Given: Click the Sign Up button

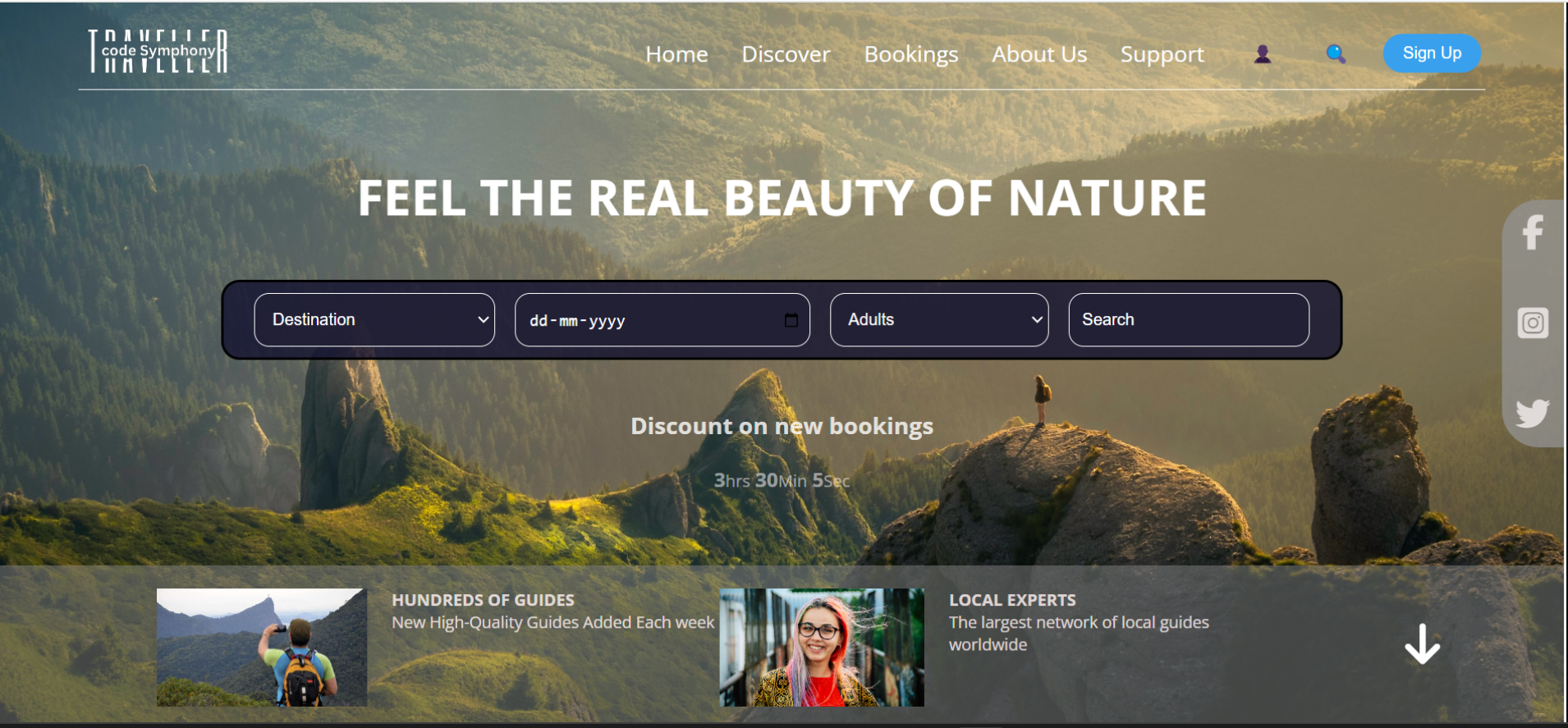Looking at the screenshot, I should coord(1432,53).
